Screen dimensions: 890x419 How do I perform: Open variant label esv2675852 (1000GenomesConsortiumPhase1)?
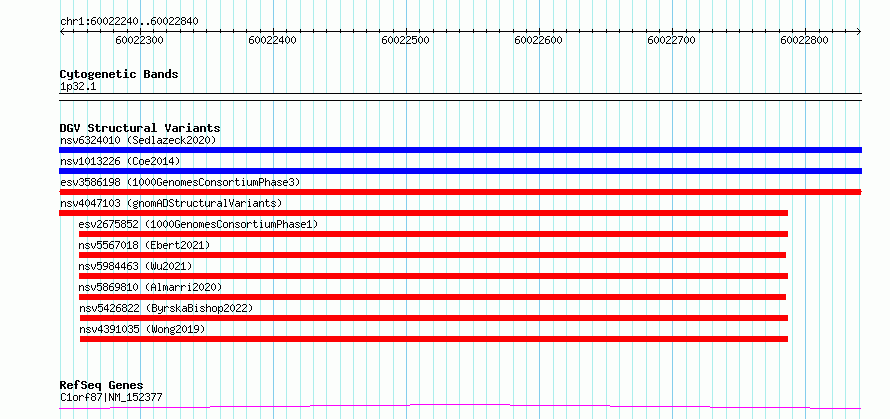(198, 224)
